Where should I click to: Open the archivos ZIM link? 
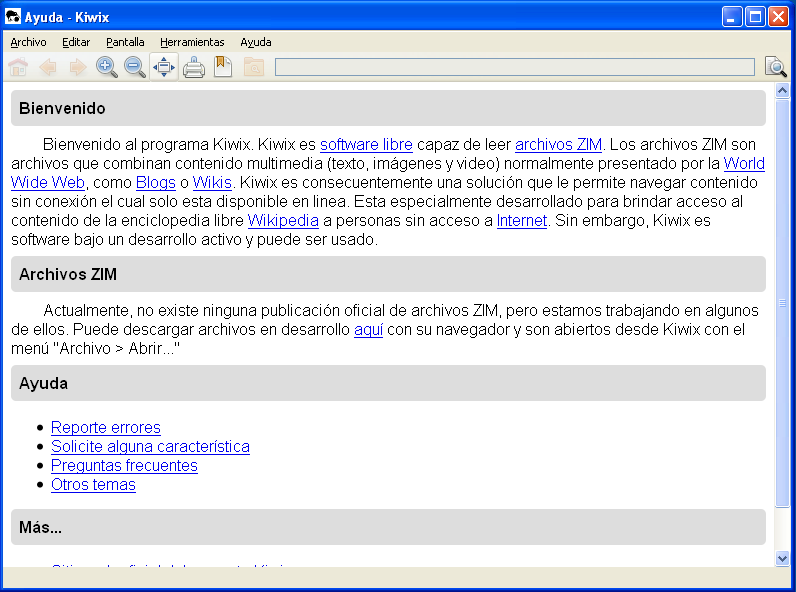point(558,145)
